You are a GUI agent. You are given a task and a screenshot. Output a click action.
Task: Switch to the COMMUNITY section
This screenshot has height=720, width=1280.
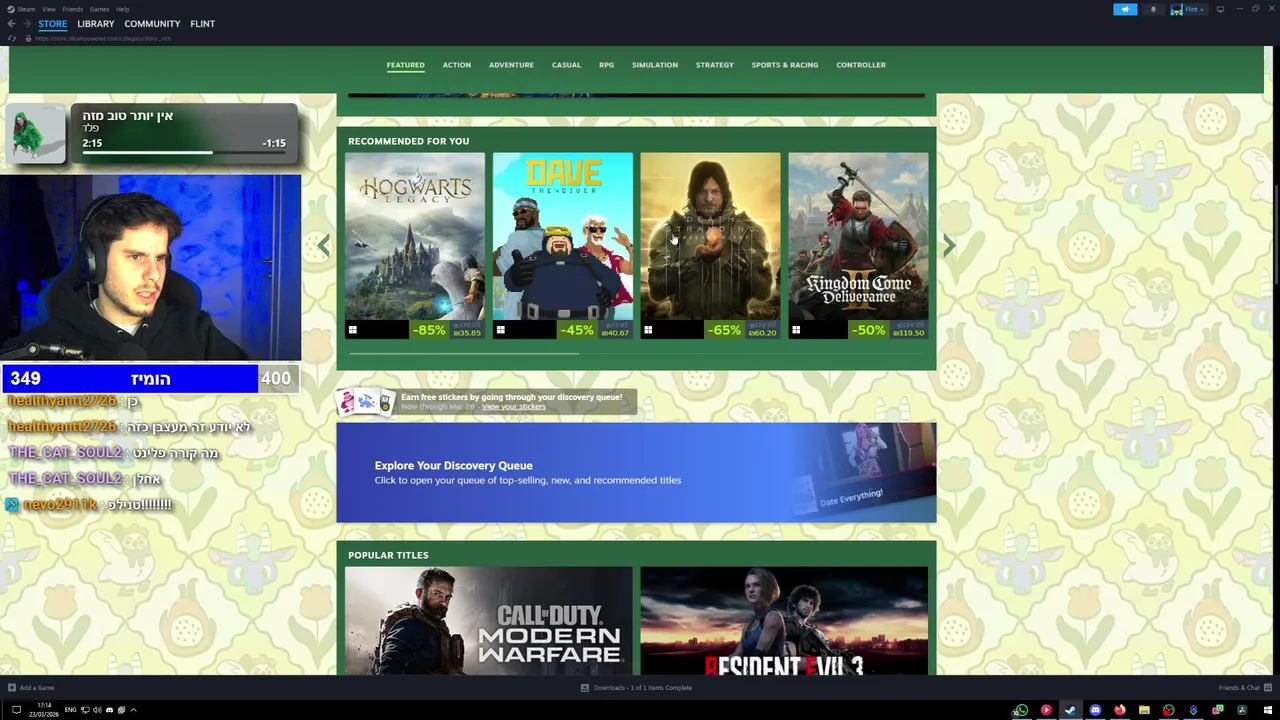tap(152, 24)
